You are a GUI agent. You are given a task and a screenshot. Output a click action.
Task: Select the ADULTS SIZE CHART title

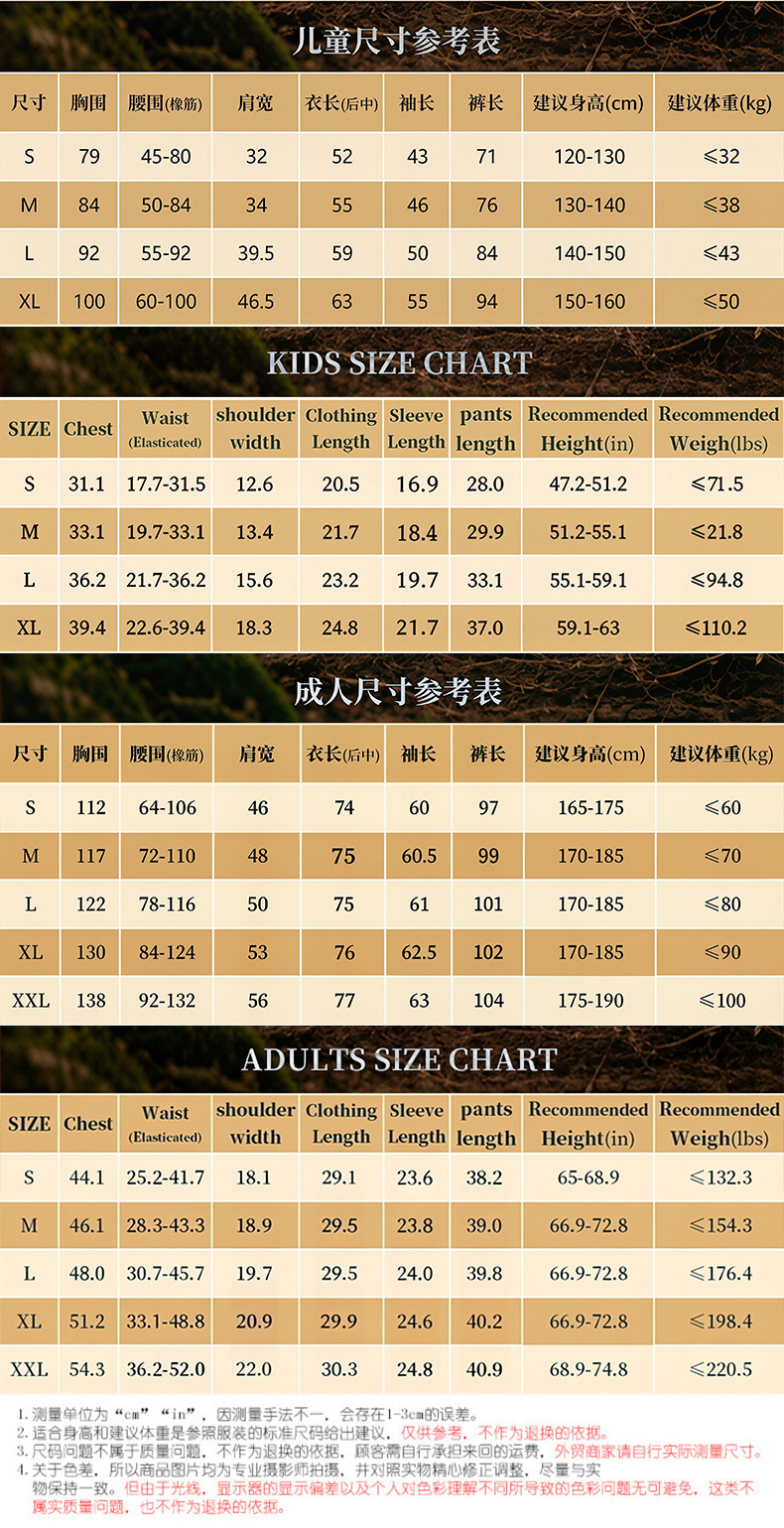click(x=399, y=1059)
